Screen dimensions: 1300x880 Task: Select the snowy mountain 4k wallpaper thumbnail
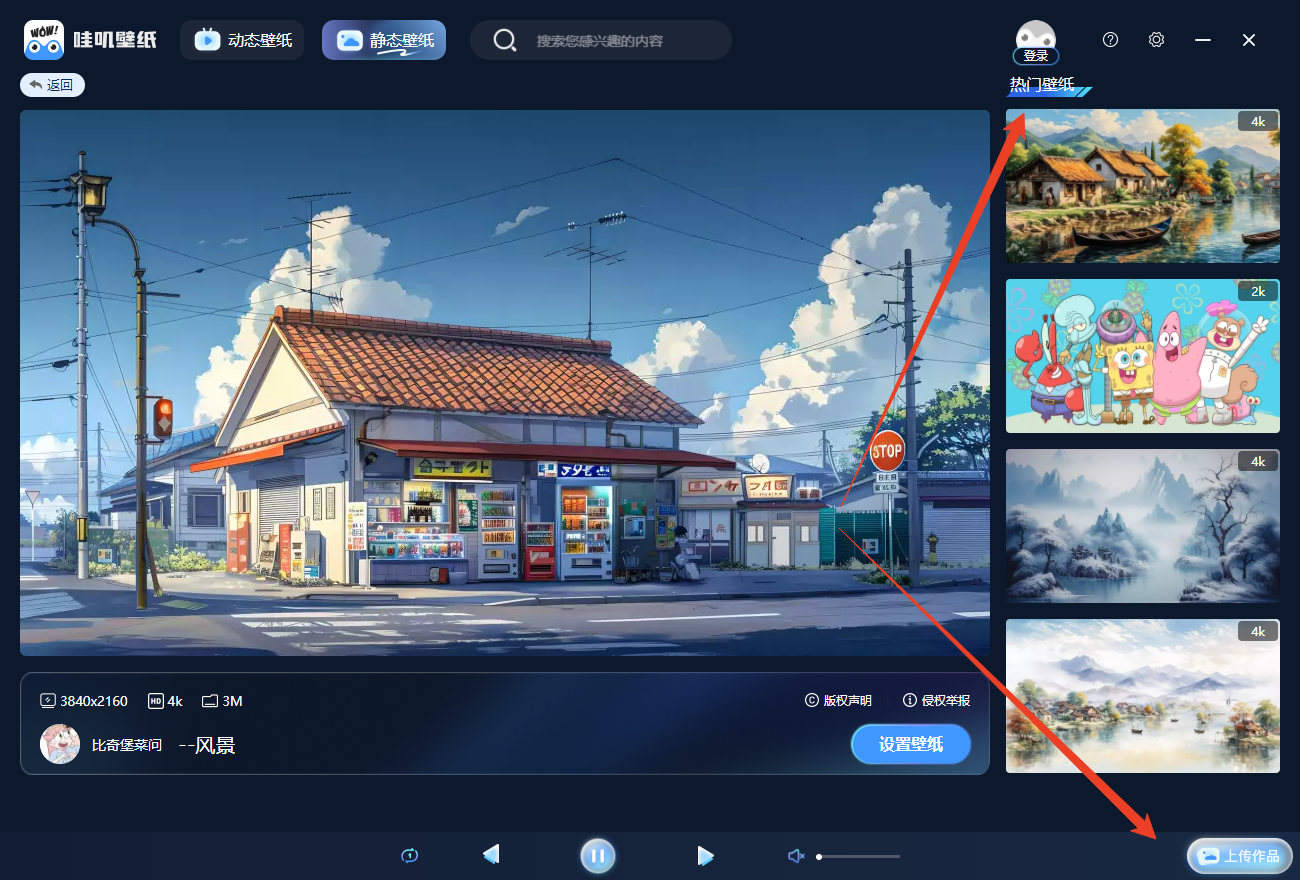[x=1142, y=526]
